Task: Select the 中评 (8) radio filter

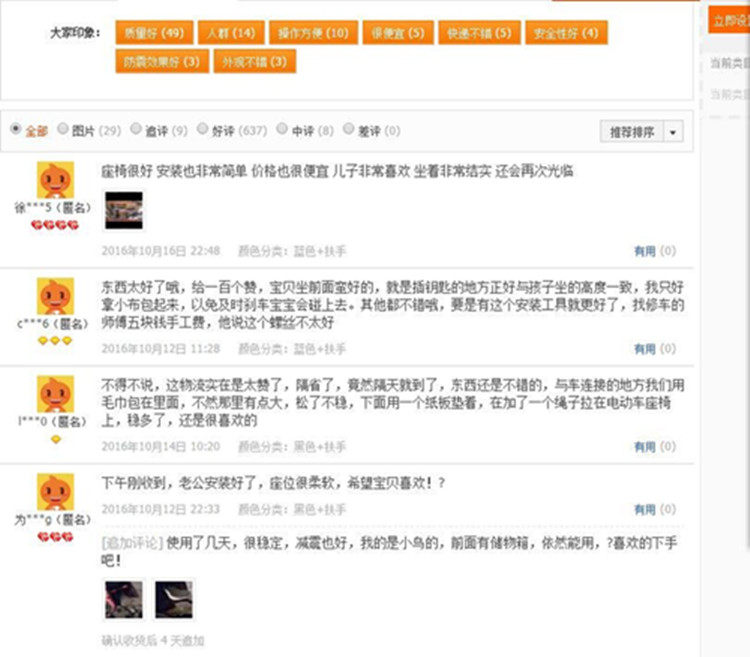Action: [x=282, y=128]
